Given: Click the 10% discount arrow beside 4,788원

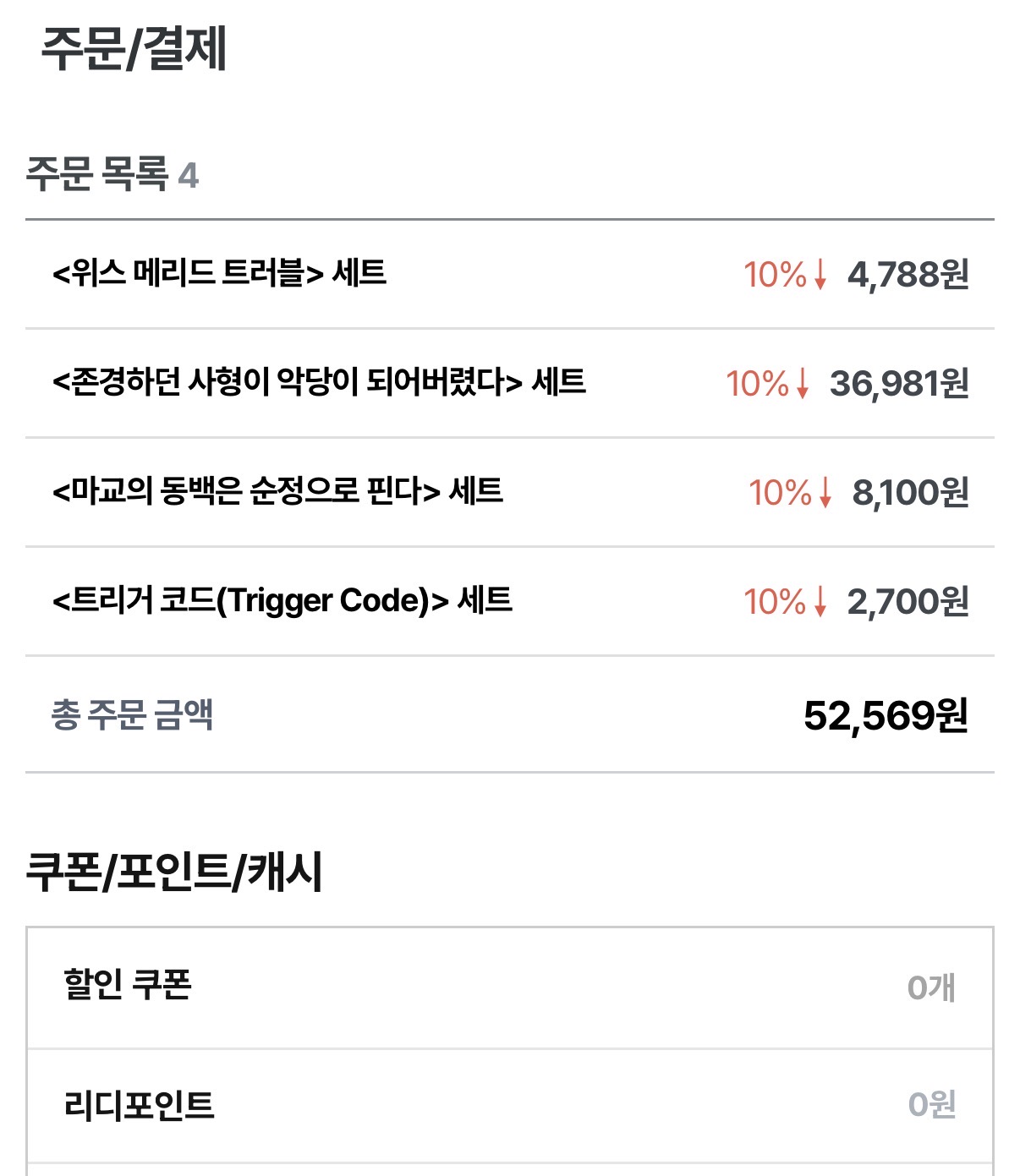Looking at the screenshot, I should (x=820, y=275).
